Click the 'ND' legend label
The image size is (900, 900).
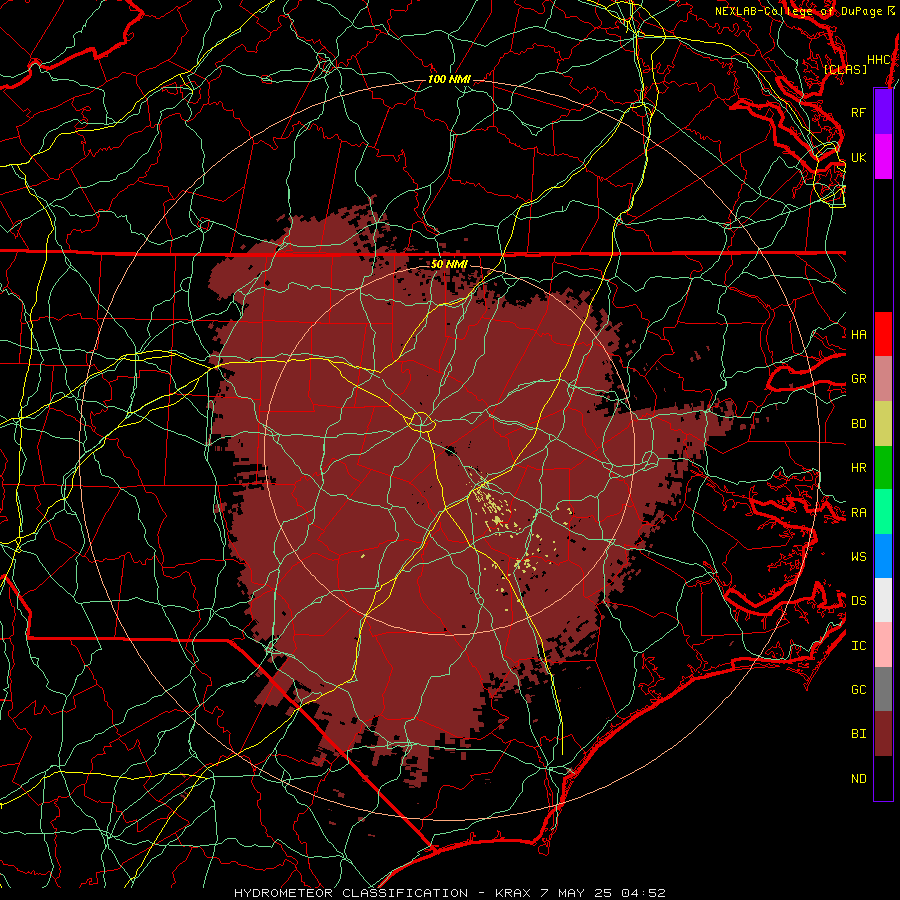pyautogui.click(x=858, y=779)
